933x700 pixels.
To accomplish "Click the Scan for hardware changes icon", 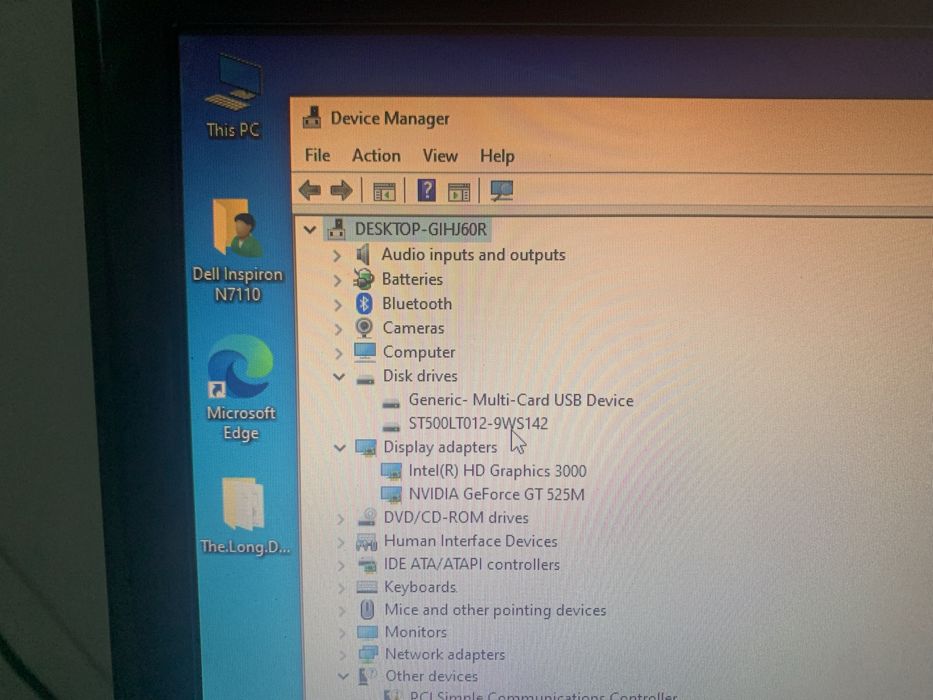I will [502, 190].
